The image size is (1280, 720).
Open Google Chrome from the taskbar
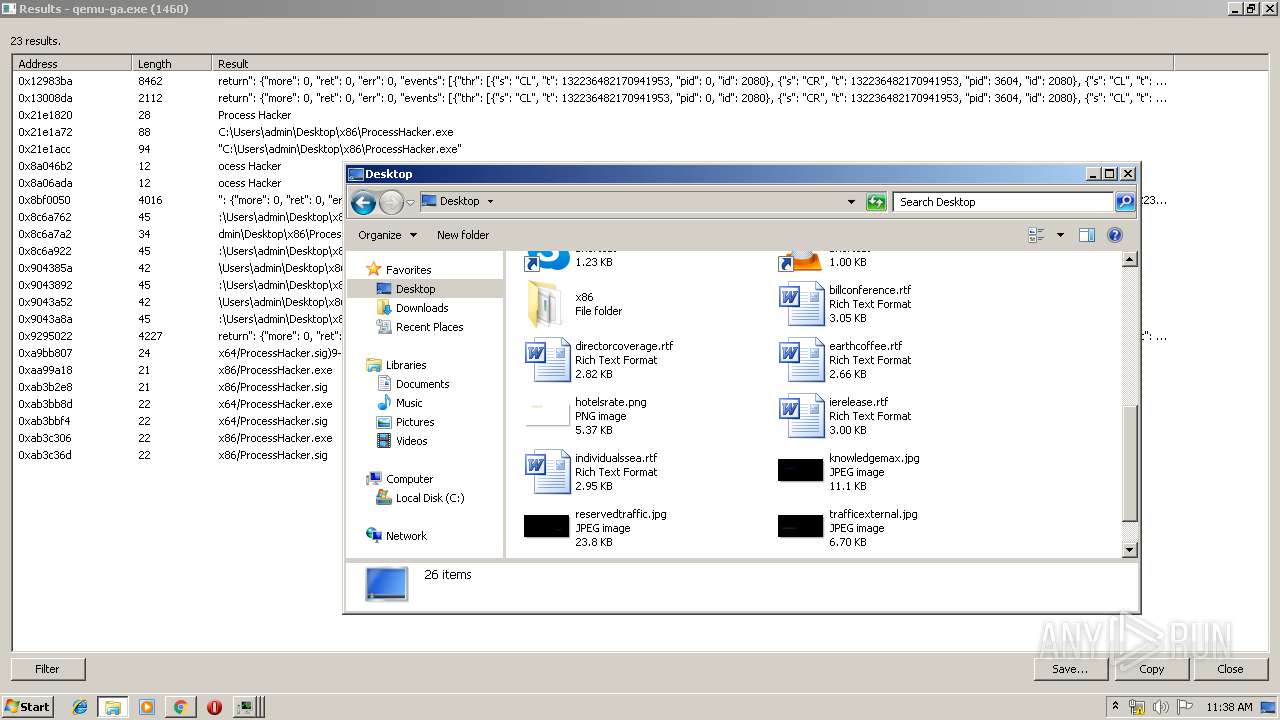pyautogui.click(x=180, y=707)
